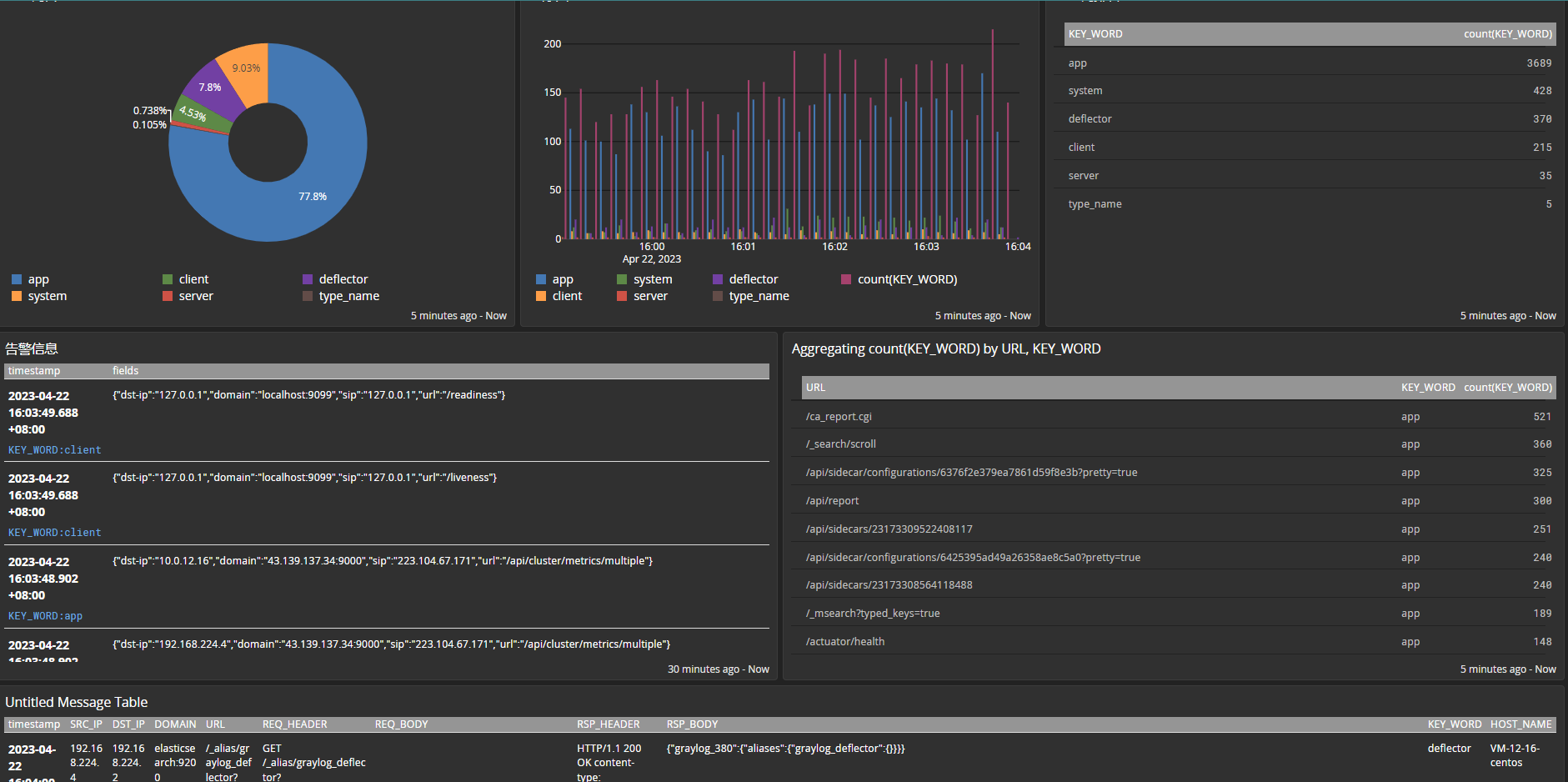Screen dimensions: 1568x782
Task: Select the 77.8% blue slice of the pie chart
Action: pyautogui.click(x=313, y=196)
